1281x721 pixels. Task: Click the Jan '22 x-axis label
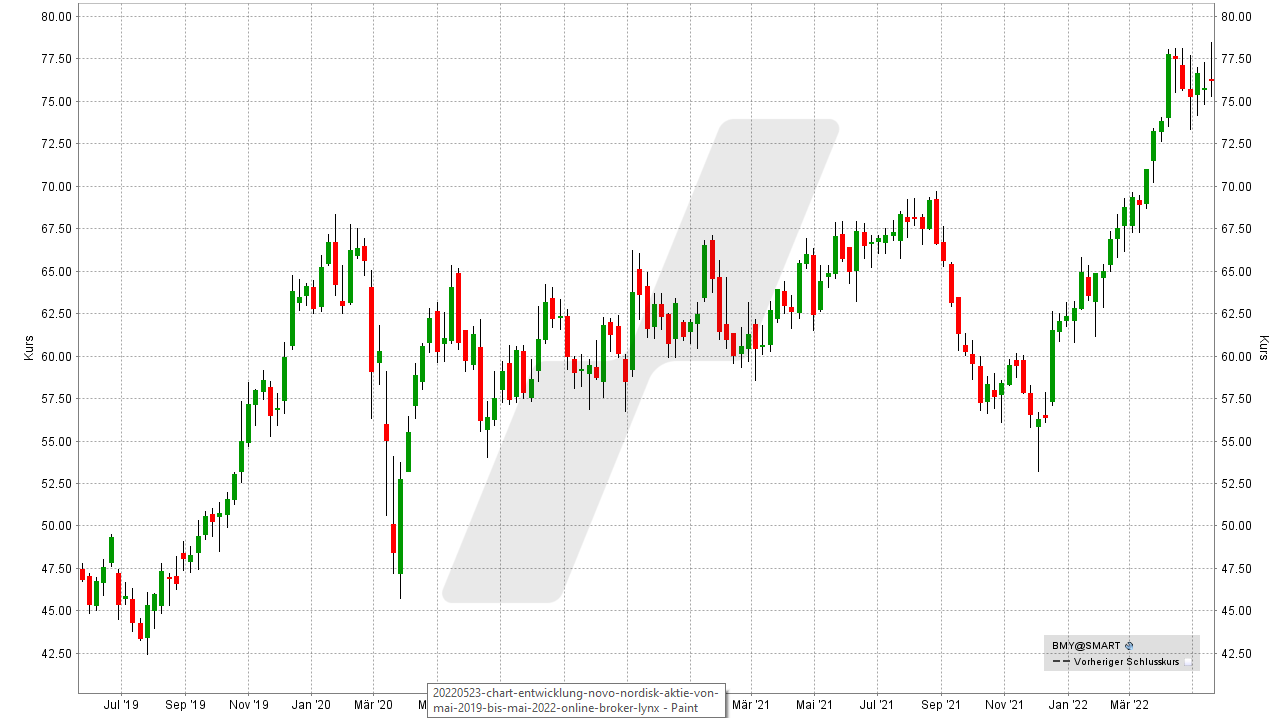tap(1066, 705)
